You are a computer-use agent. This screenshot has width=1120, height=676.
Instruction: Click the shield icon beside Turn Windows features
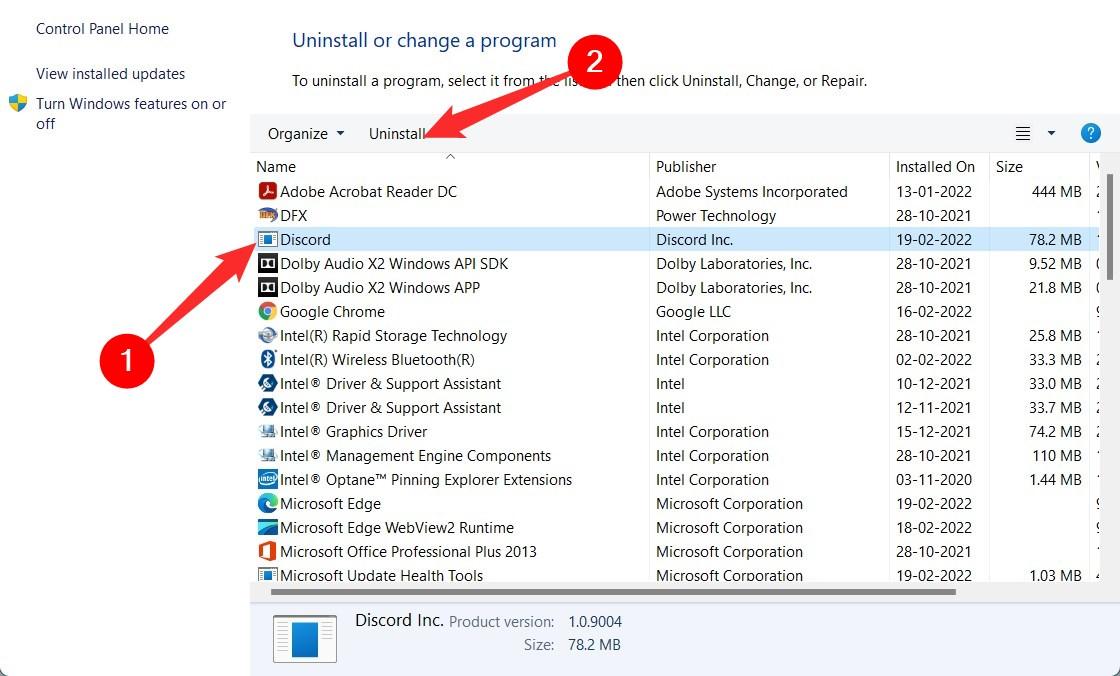pyautogui.click(x=18, y=103)
